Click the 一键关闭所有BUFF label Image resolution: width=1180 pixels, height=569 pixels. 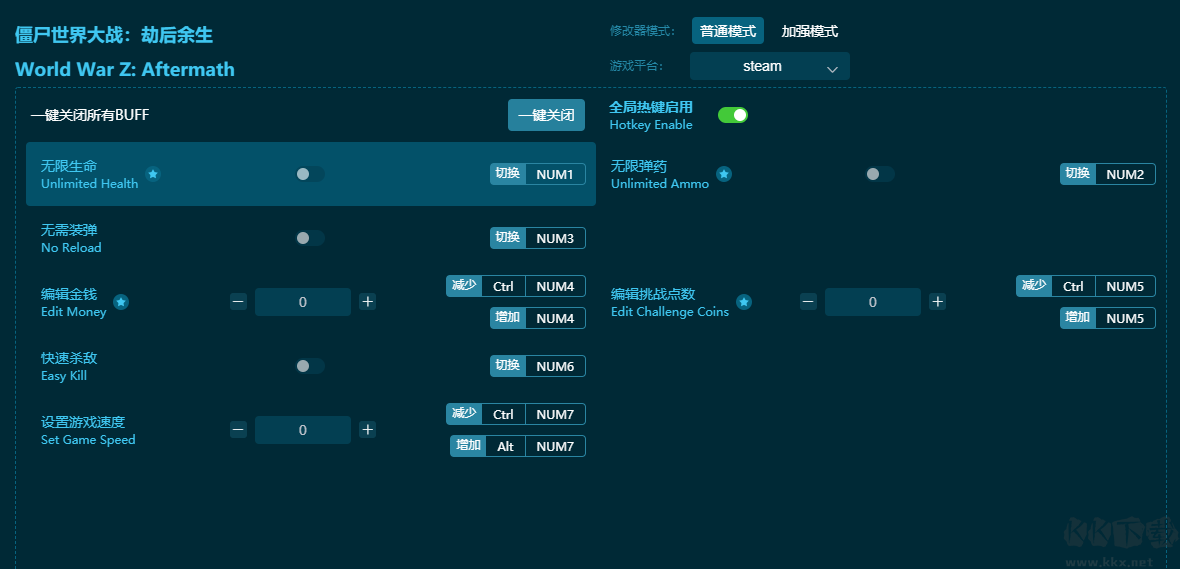pos(90,115)
